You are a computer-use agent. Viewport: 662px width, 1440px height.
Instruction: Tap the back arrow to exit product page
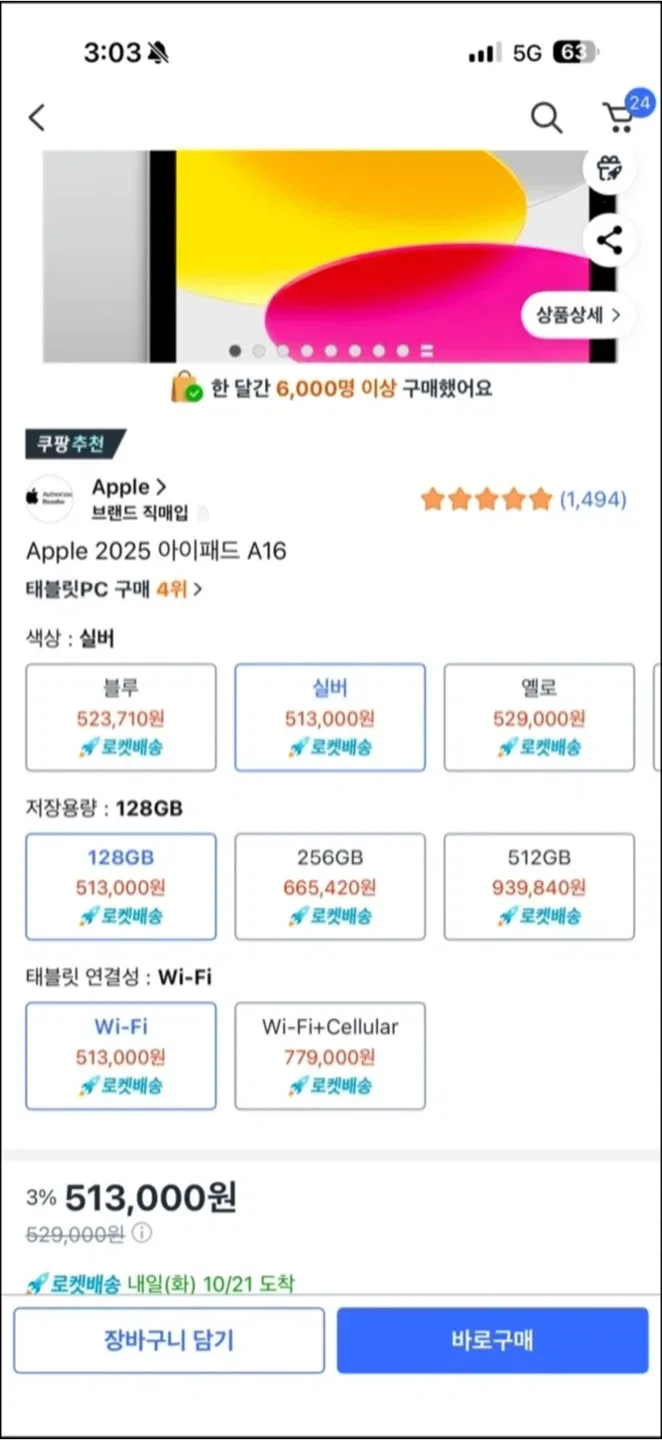[x=36, y=117]
